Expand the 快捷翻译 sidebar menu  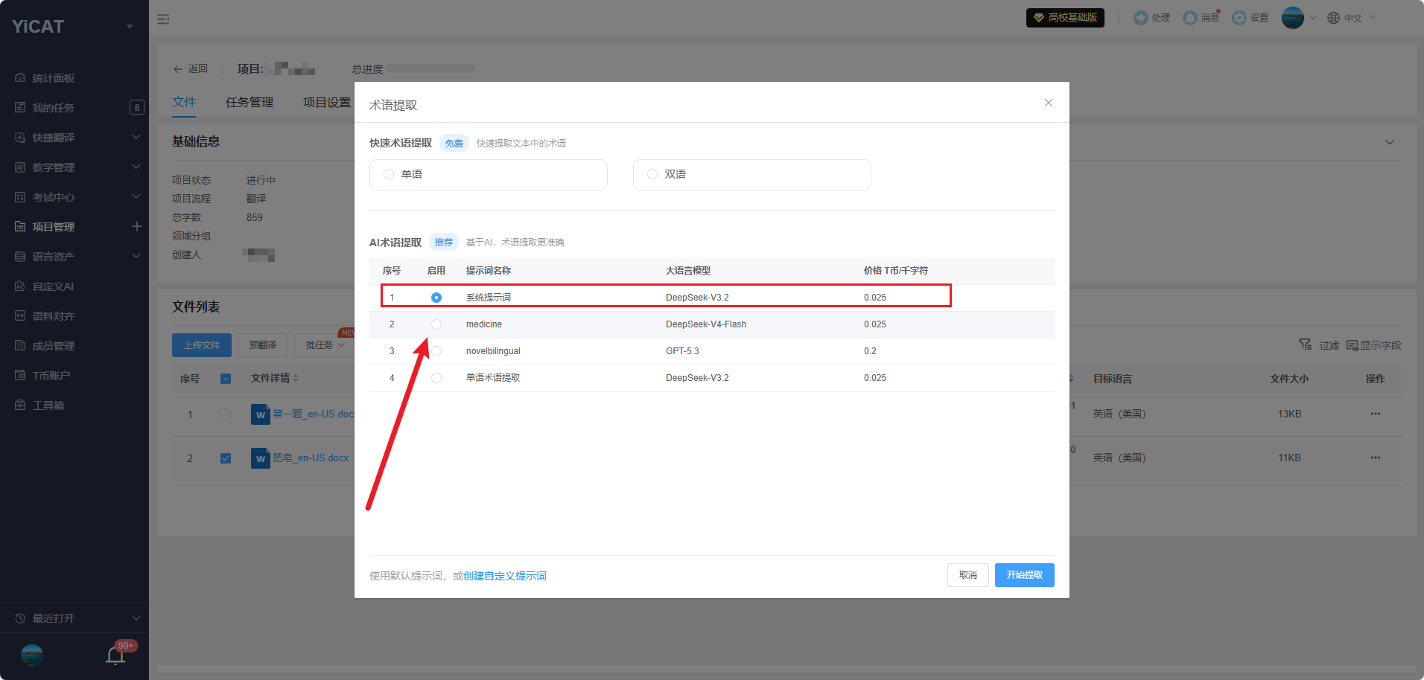pos(74,137)
